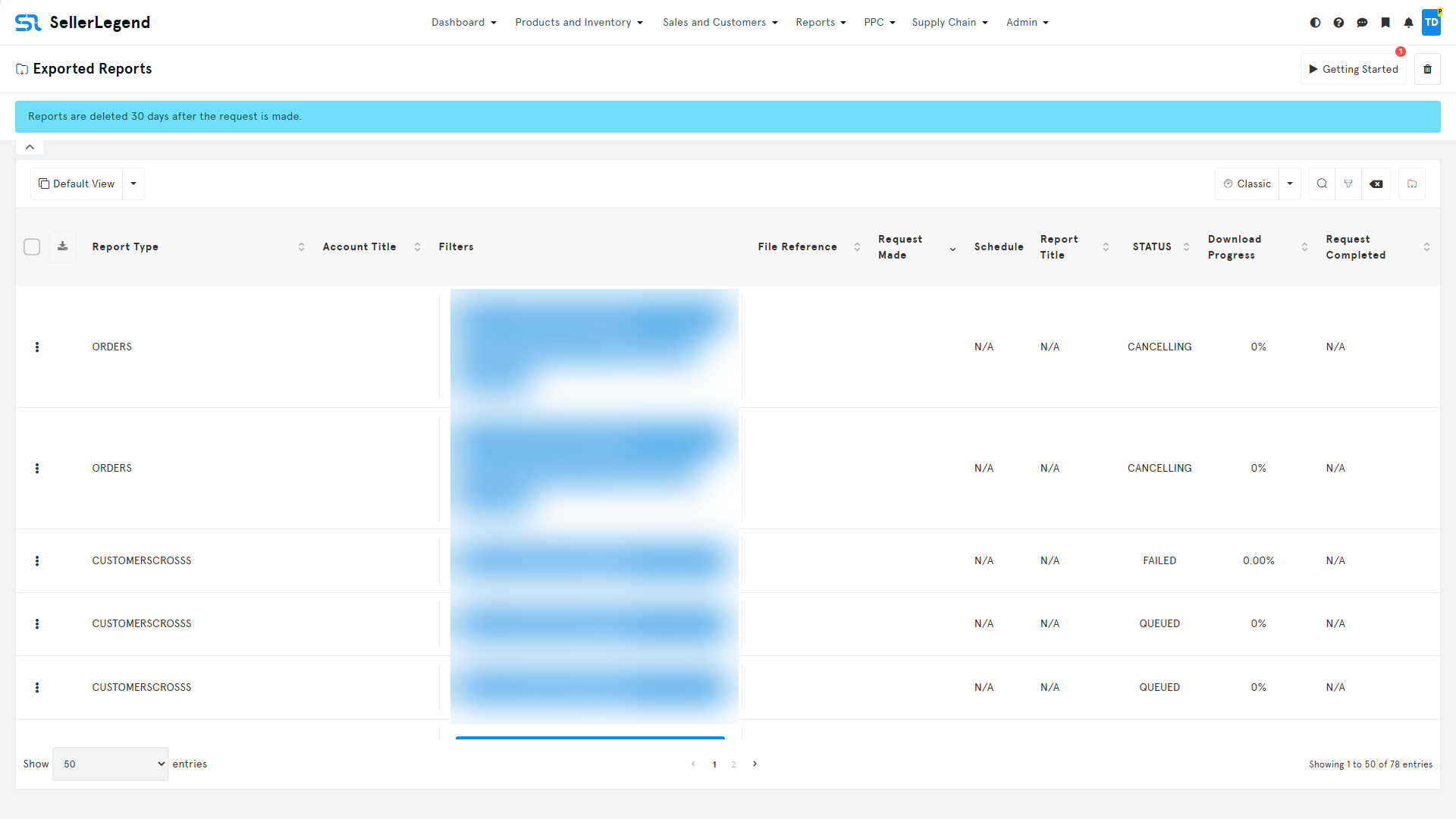Click the trash icon next to Getting Started
This screenshot has width=1456, height=819.
point(1428,69)
